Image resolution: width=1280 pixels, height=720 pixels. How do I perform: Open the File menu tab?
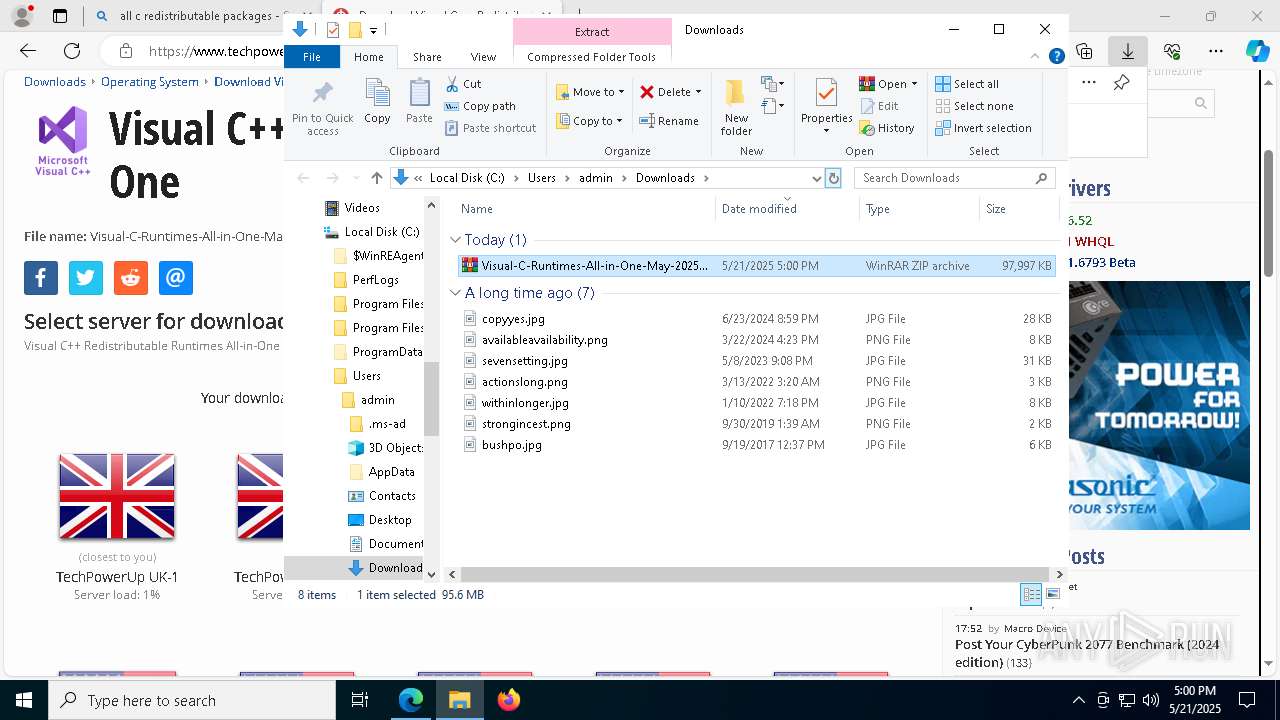(312, 57)
